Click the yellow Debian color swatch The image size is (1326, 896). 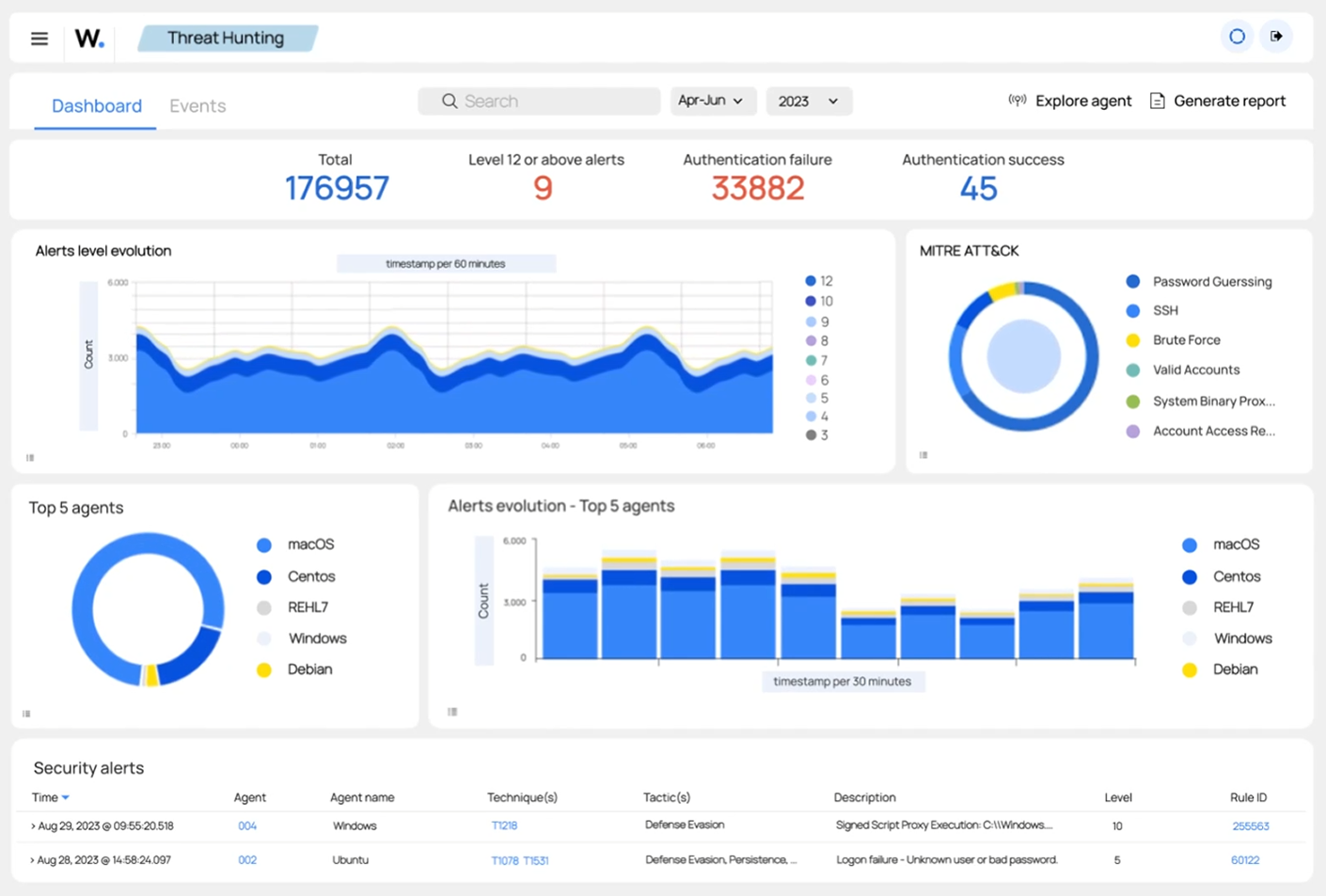point(263,669)
